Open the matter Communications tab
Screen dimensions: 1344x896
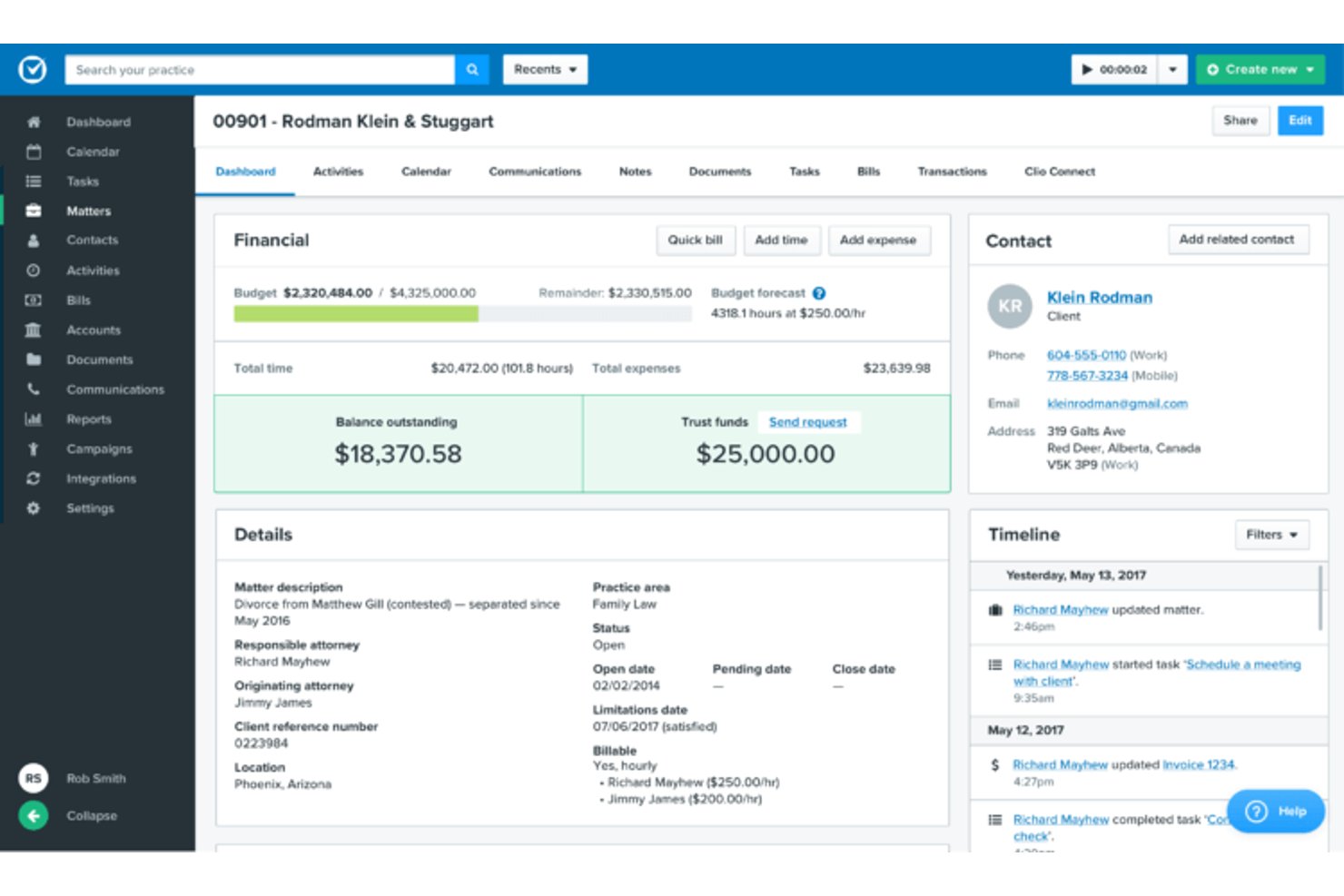(535, 172)
